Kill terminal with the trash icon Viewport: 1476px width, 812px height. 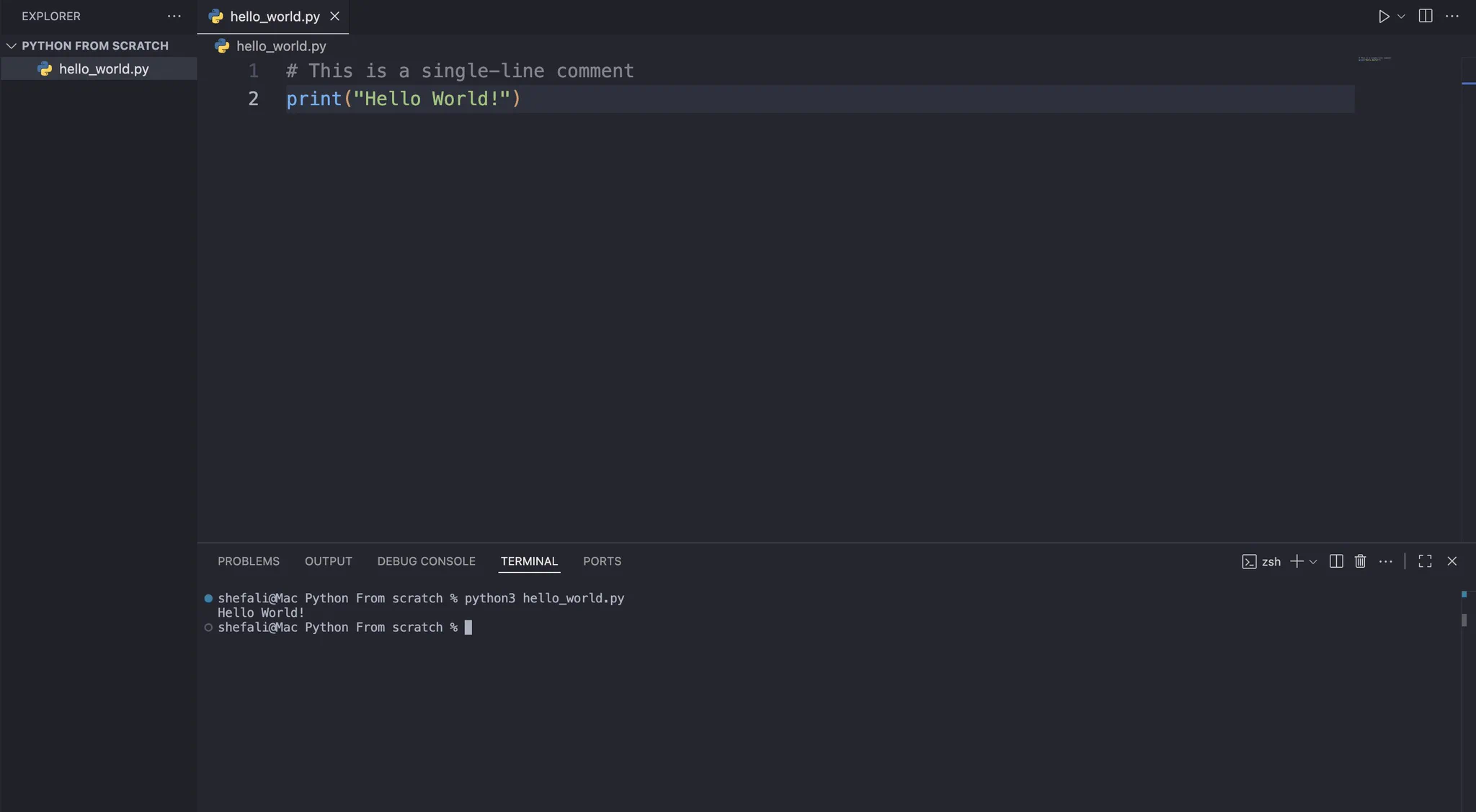tap(1360, 561)
